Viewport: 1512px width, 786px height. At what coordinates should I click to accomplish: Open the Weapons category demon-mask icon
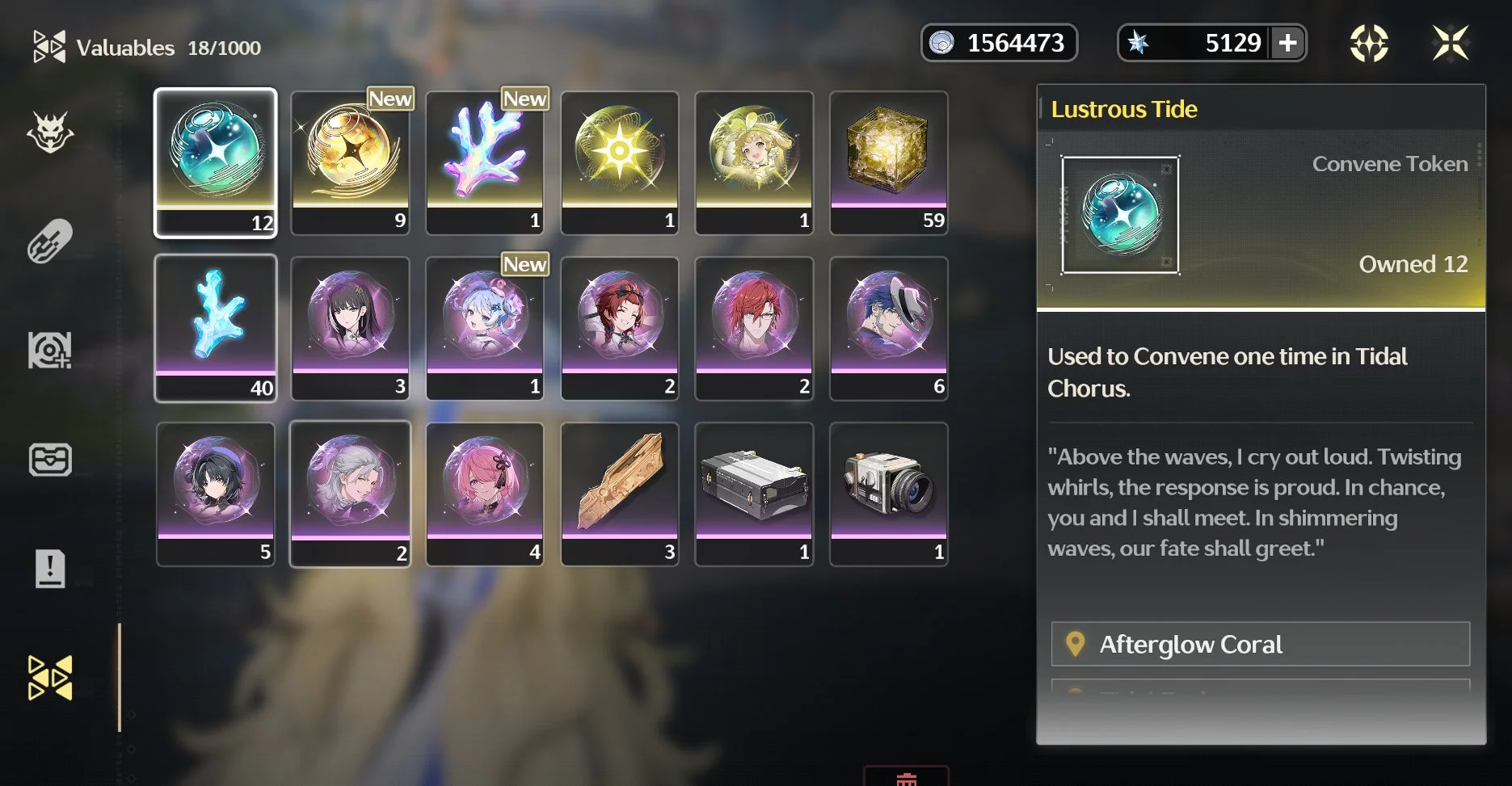pyautogui.click(x=50, y=132)
